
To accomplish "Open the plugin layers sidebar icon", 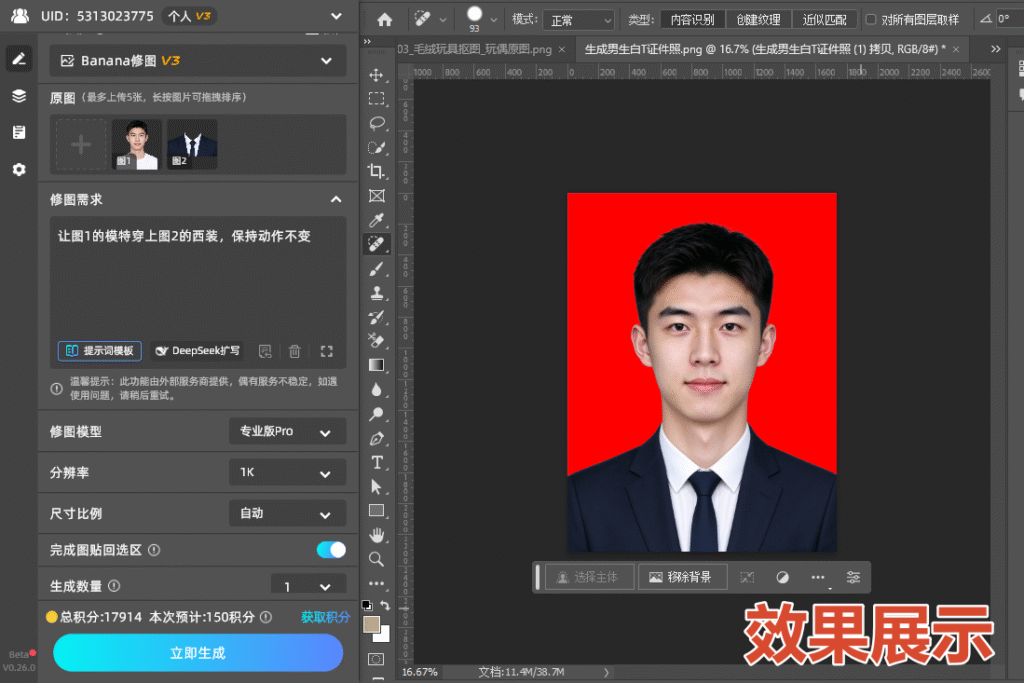I will click(x=19, y=95).
